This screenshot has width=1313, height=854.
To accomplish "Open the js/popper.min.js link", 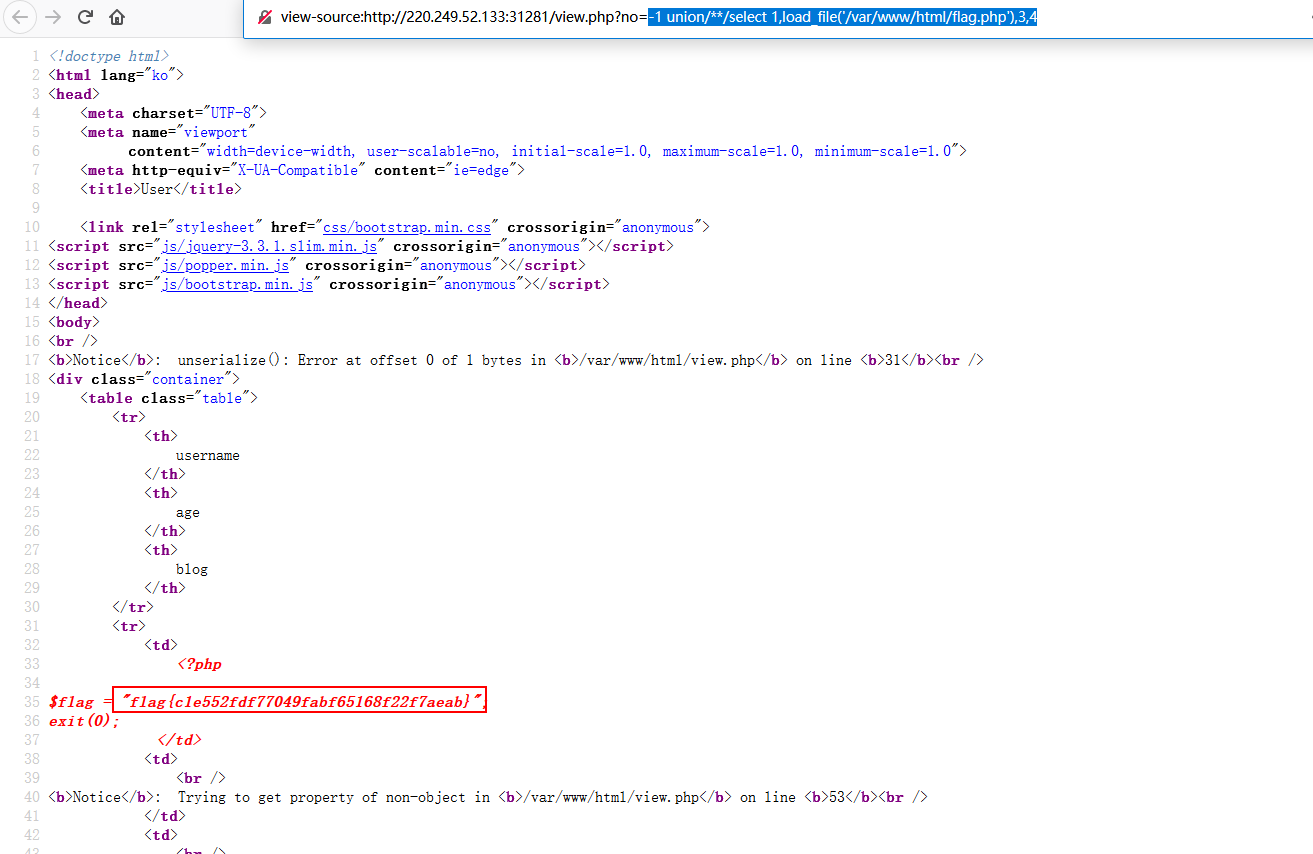I will click(x=226, y=265).
